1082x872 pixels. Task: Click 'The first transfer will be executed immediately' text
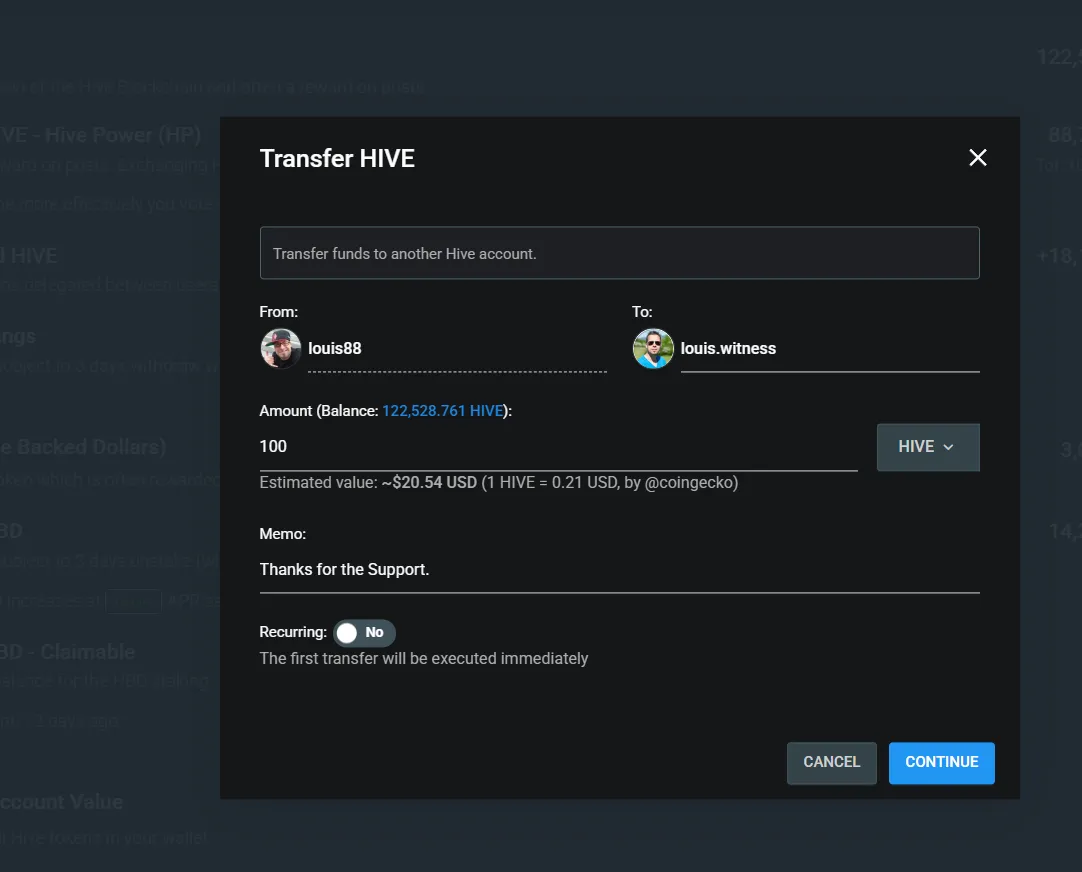424,659
